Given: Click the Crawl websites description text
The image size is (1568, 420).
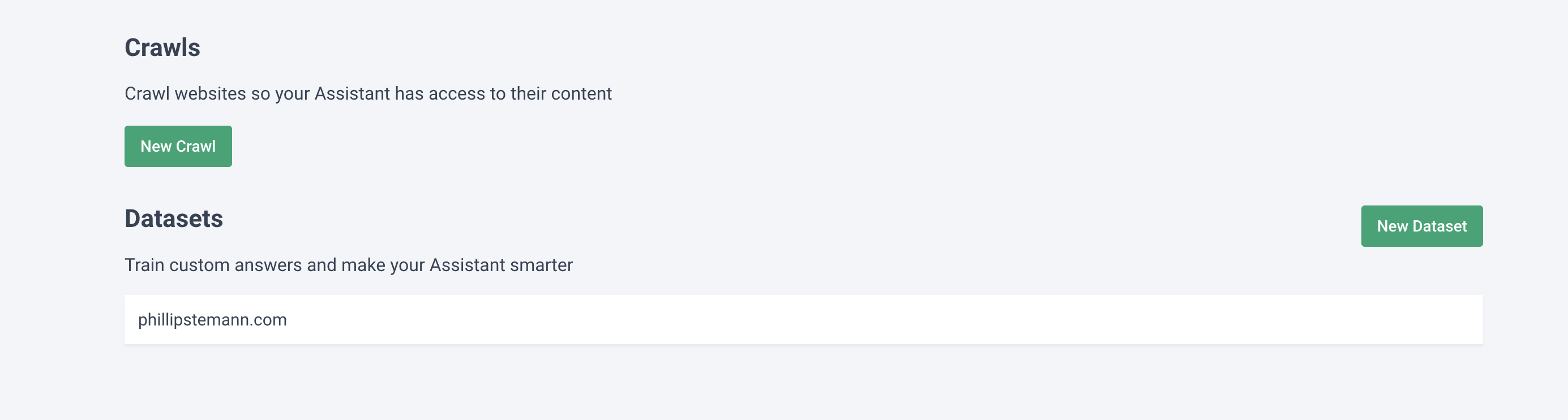Looking at the screenshot, I should (x=367, y=94).
